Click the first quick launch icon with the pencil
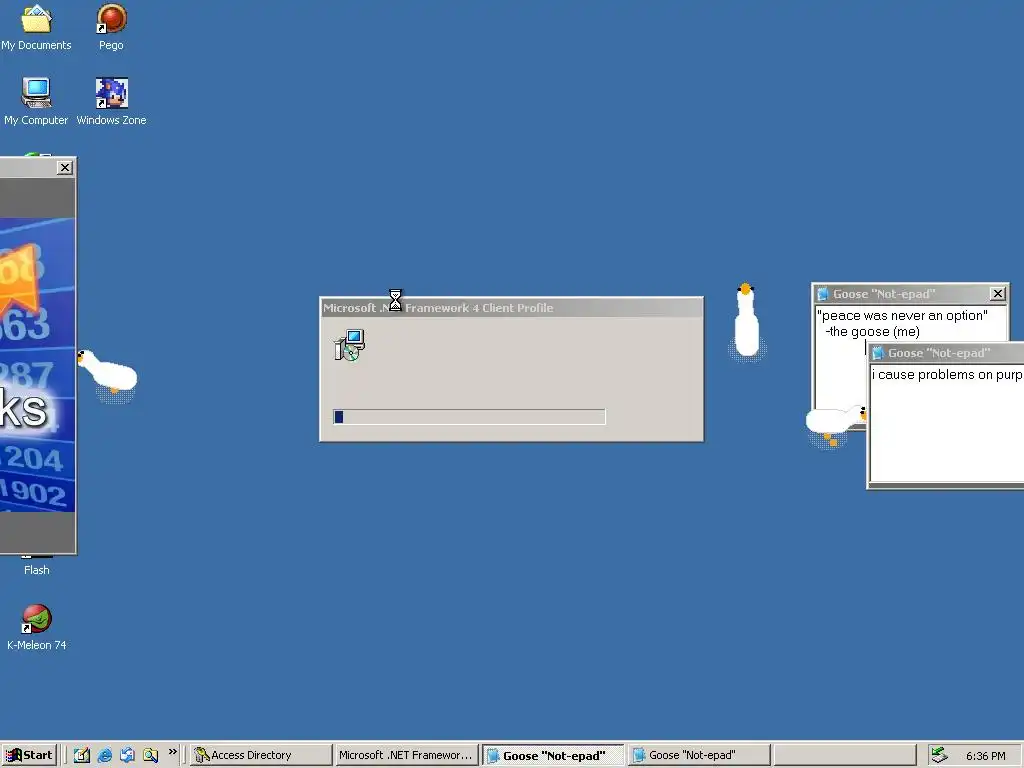The image size is (1024, 768). point(81,755)
